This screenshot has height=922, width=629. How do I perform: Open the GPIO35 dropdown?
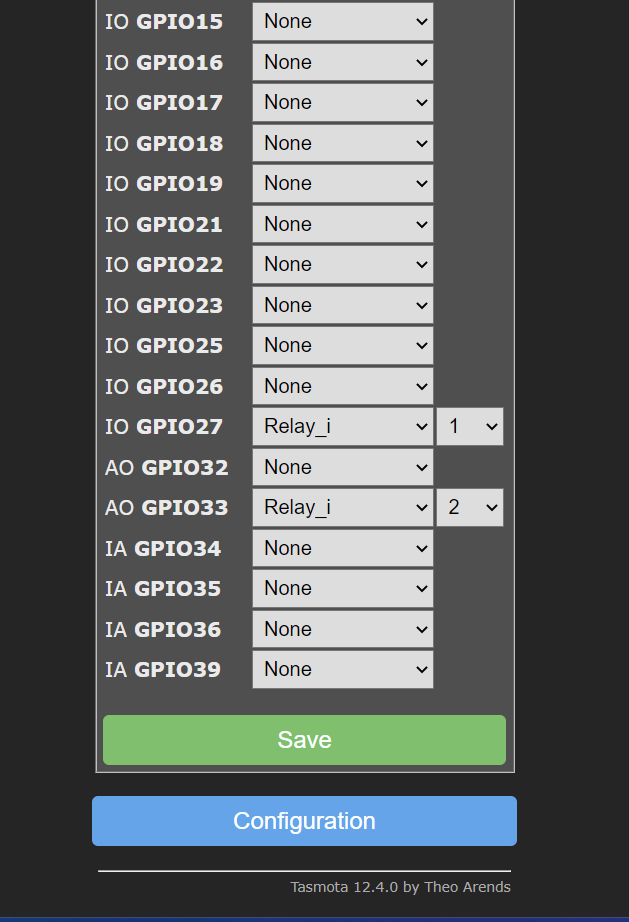[x=342, y=588]
